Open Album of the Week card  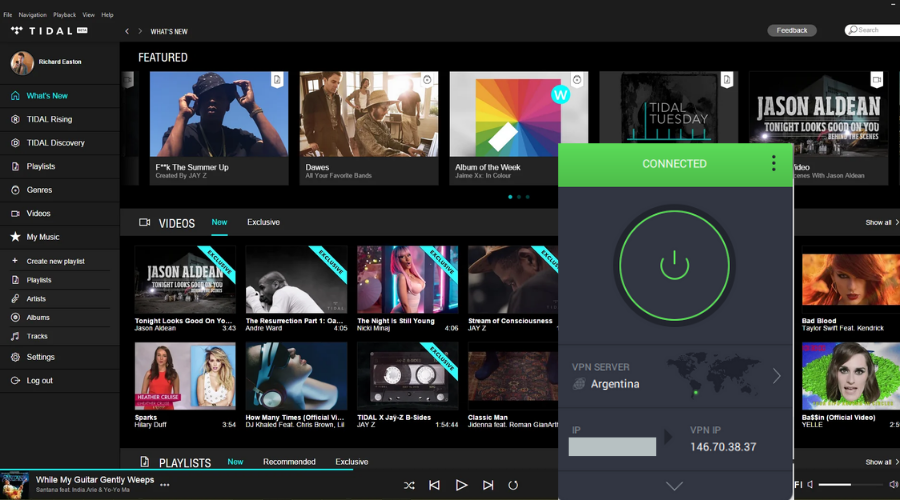point(519,128)
